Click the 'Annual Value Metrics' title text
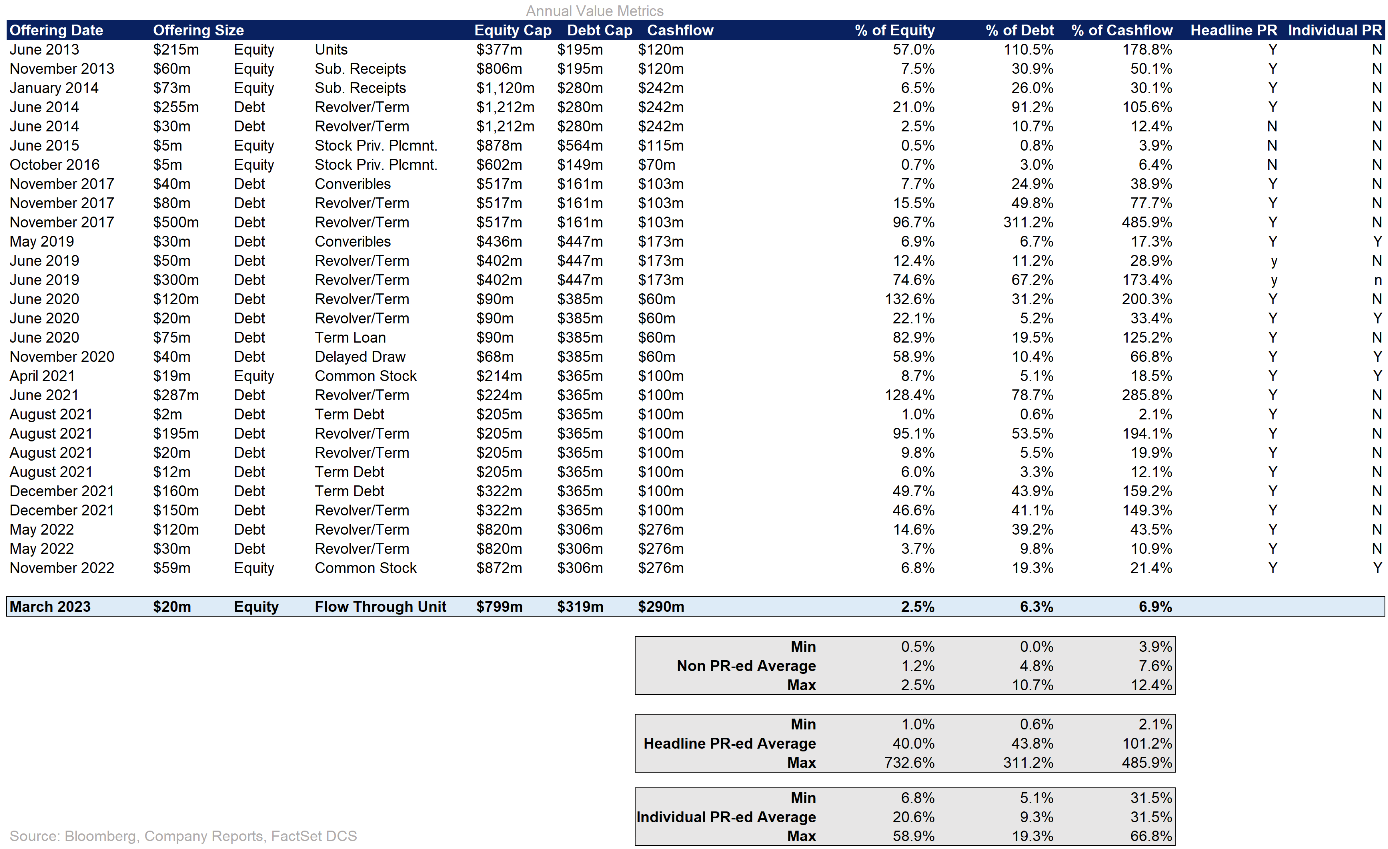1388x849 pixels. [595, 11]
